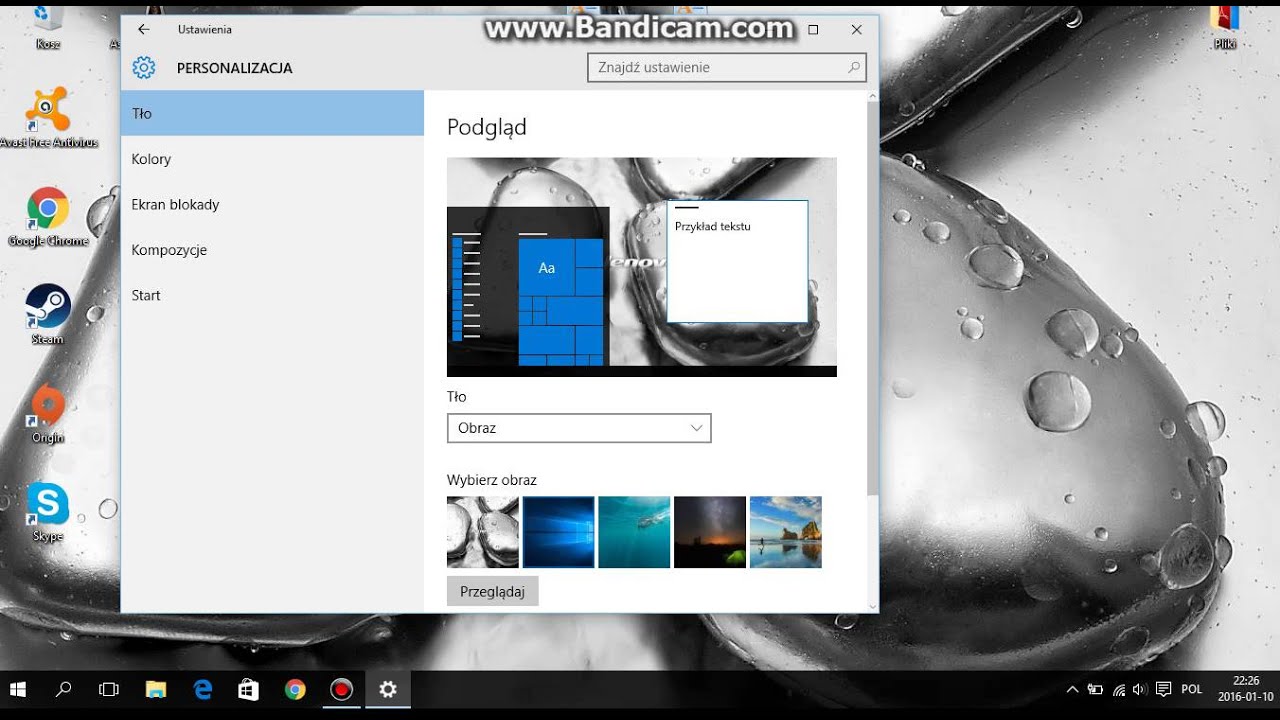Open the Ekran blokady page
1280x720 pixels.
(272, 204)
